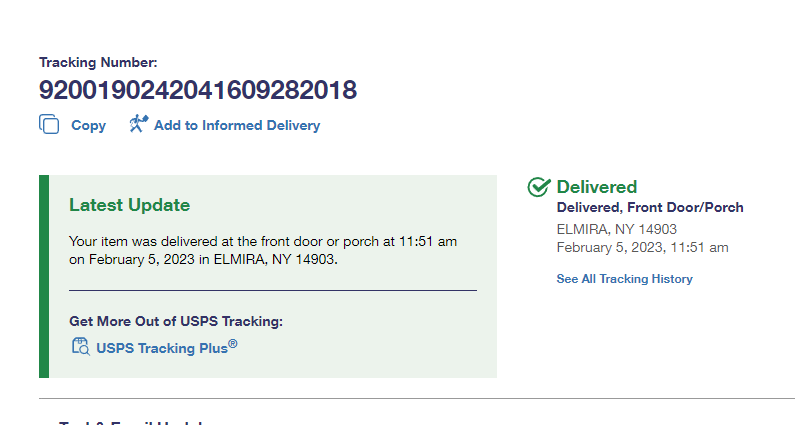Viewport: 795px width, 425px height.
Task: Click the green Delivered checkmark icon
Action: tap(539, 187)
